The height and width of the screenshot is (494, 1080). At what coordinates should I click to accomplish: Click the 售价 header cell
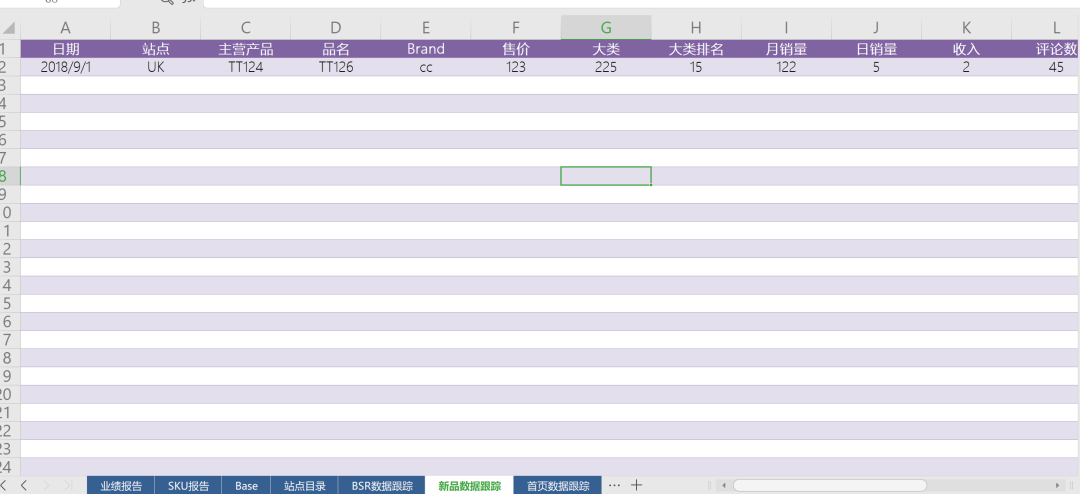click(516, 49)
